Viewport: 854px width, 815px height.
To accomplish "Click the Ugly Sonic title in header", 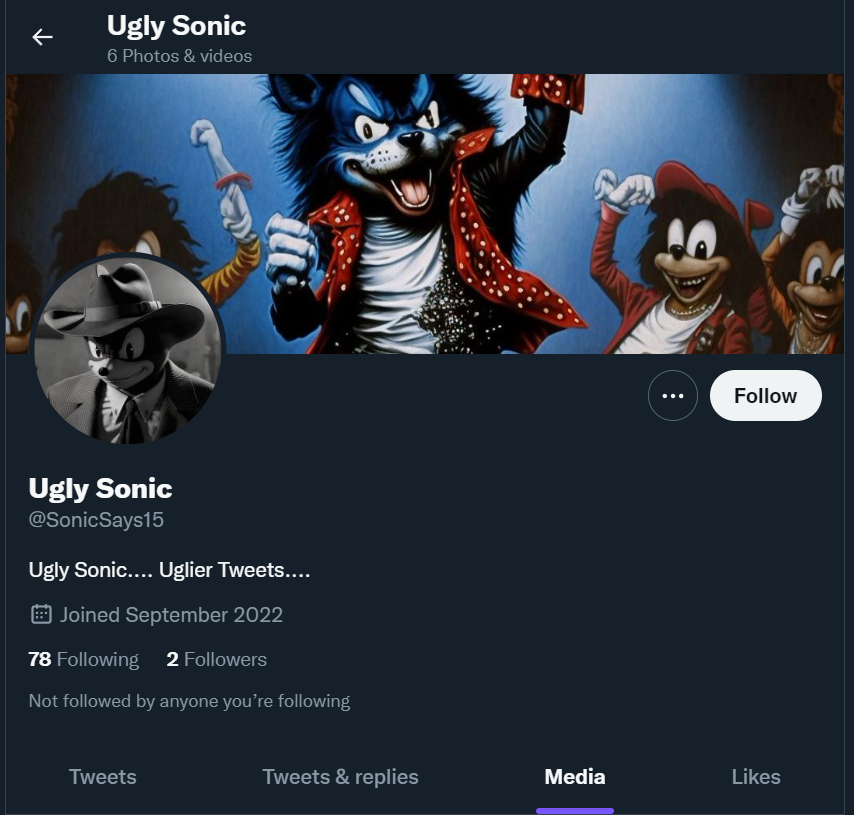I will point(176,26).
